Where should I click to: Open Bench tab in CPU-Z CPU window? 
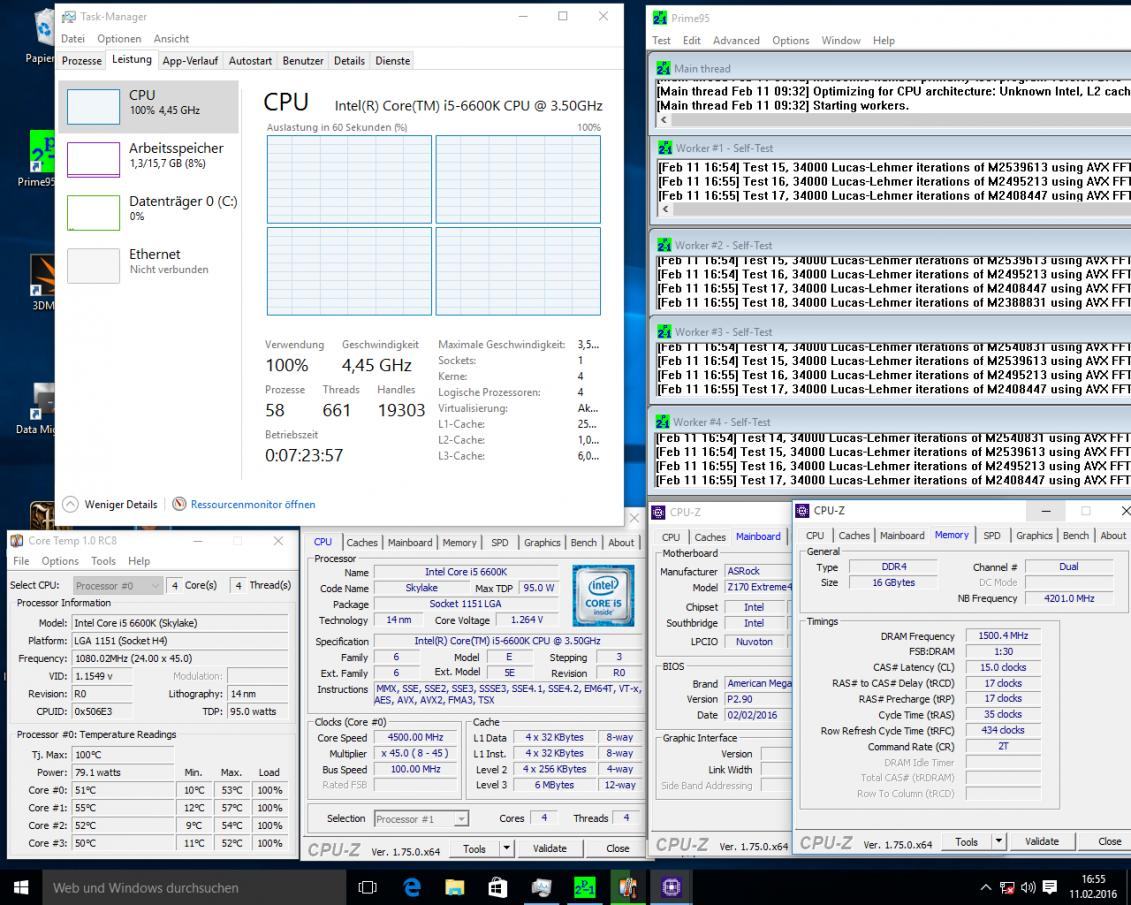(584, 542)
